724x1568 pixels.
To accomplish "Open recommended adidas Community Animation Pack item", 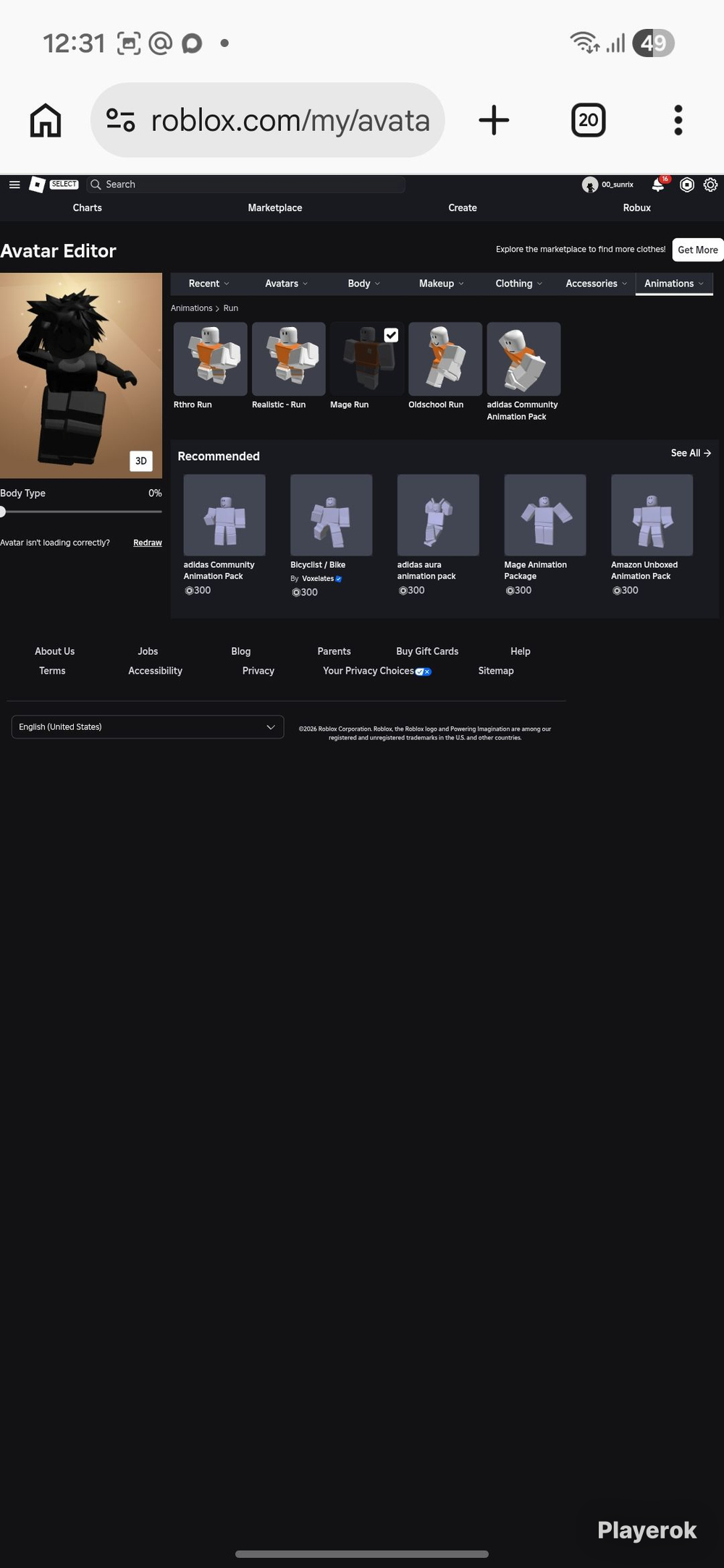I will (x=224, y=515).
